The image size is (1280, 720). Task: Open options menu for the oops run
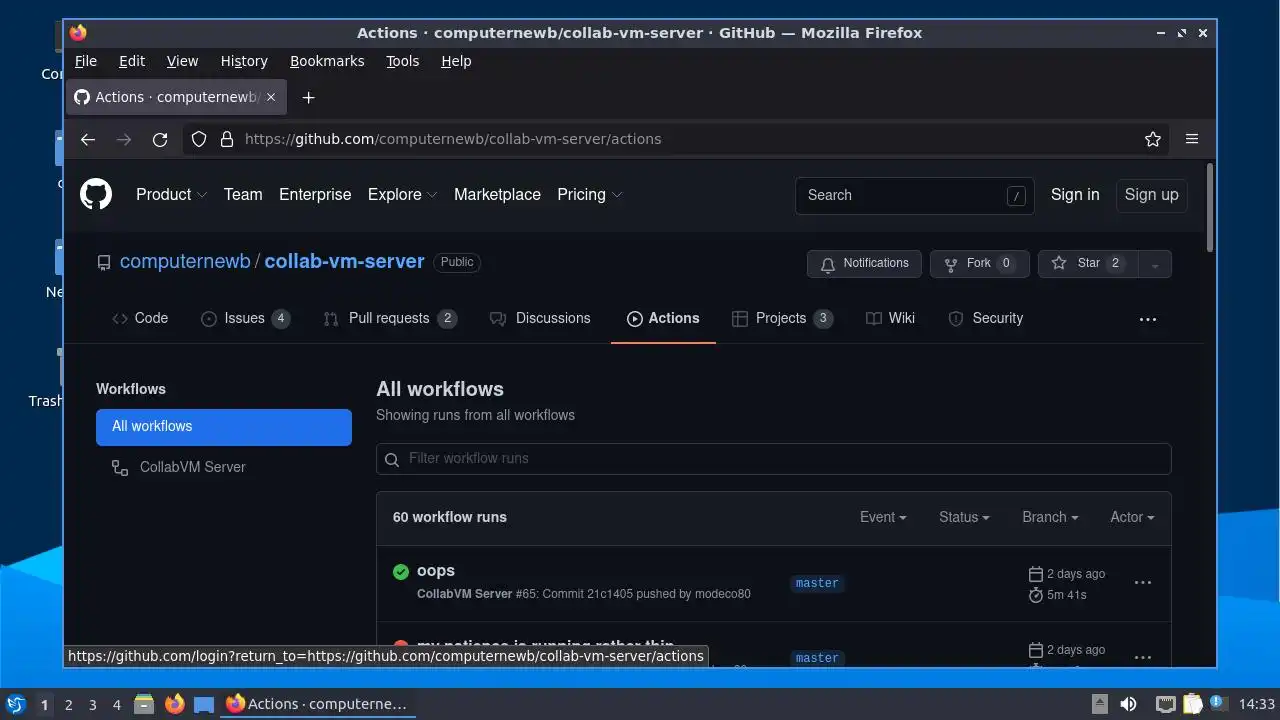1143,582
